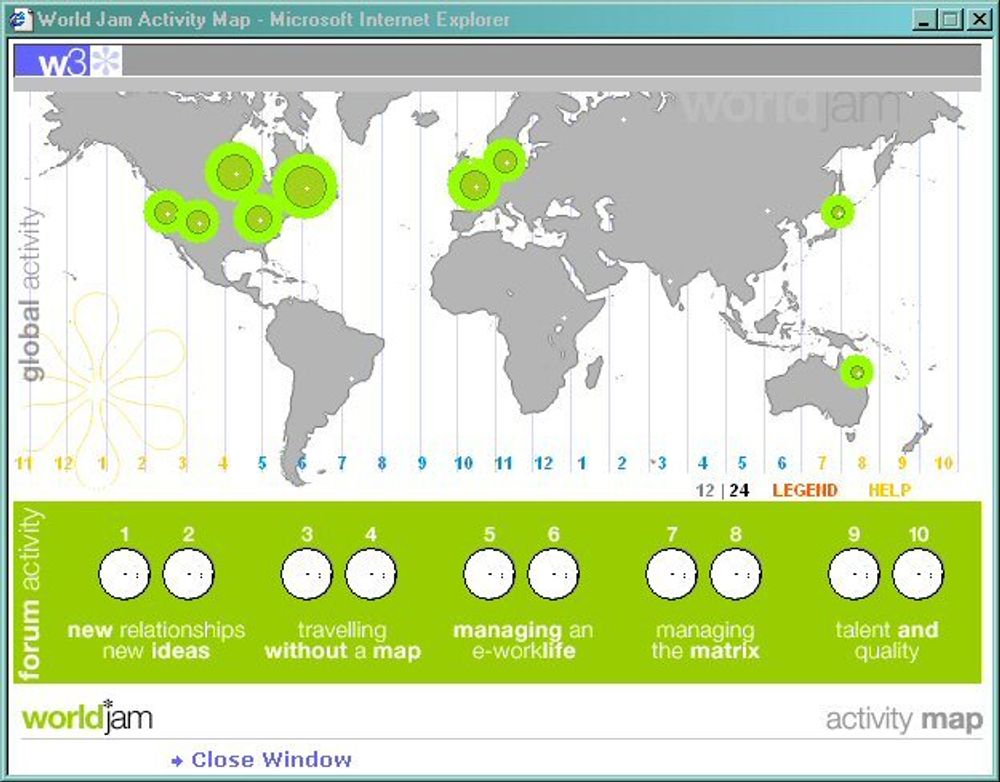View forum 6 activity circle
The image size is (1000, 782).
click(x=554, y=574)
